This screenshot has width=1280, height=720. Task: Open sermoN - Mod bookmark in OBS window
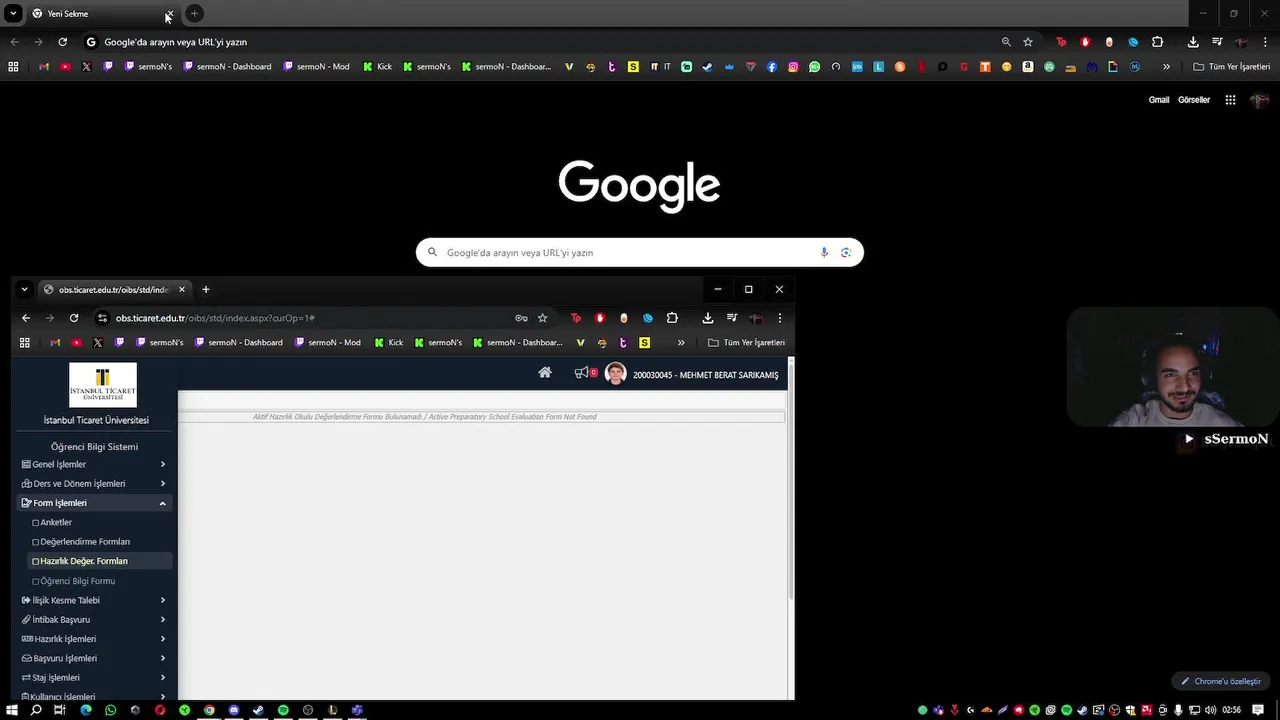click(x=328, y=343)
